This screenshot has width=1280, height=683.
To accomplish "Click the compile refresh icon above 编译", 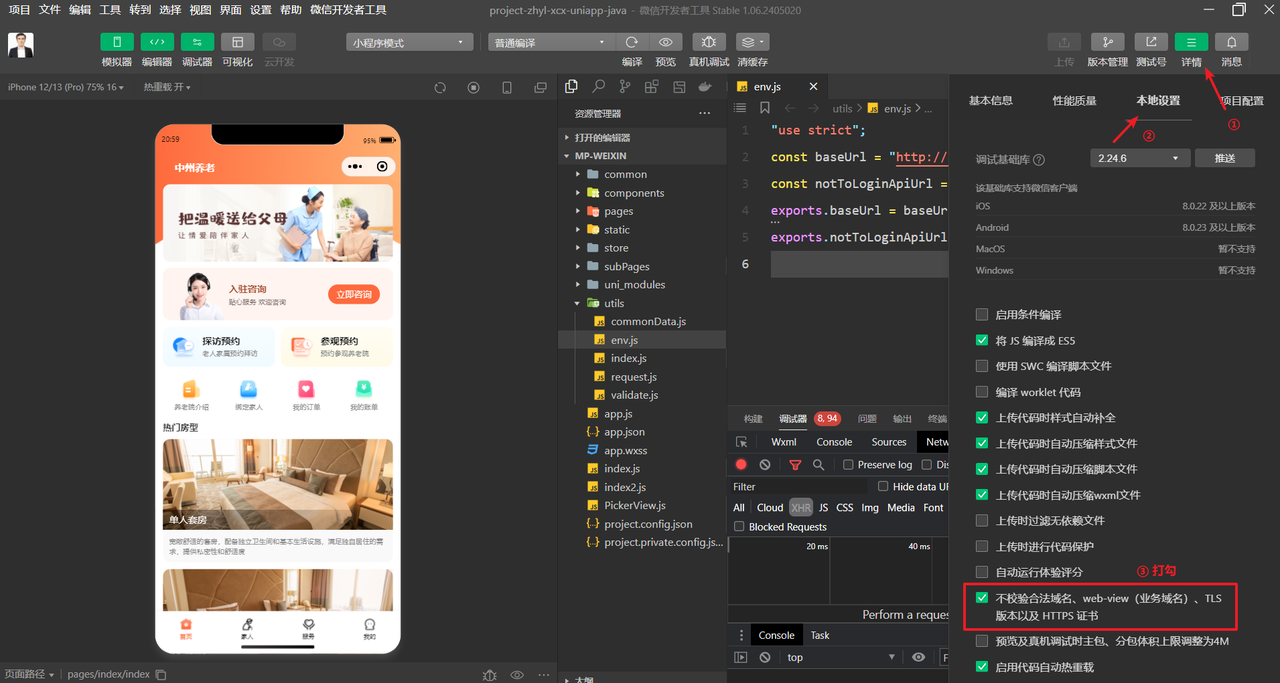I will (x=632, y=42).
